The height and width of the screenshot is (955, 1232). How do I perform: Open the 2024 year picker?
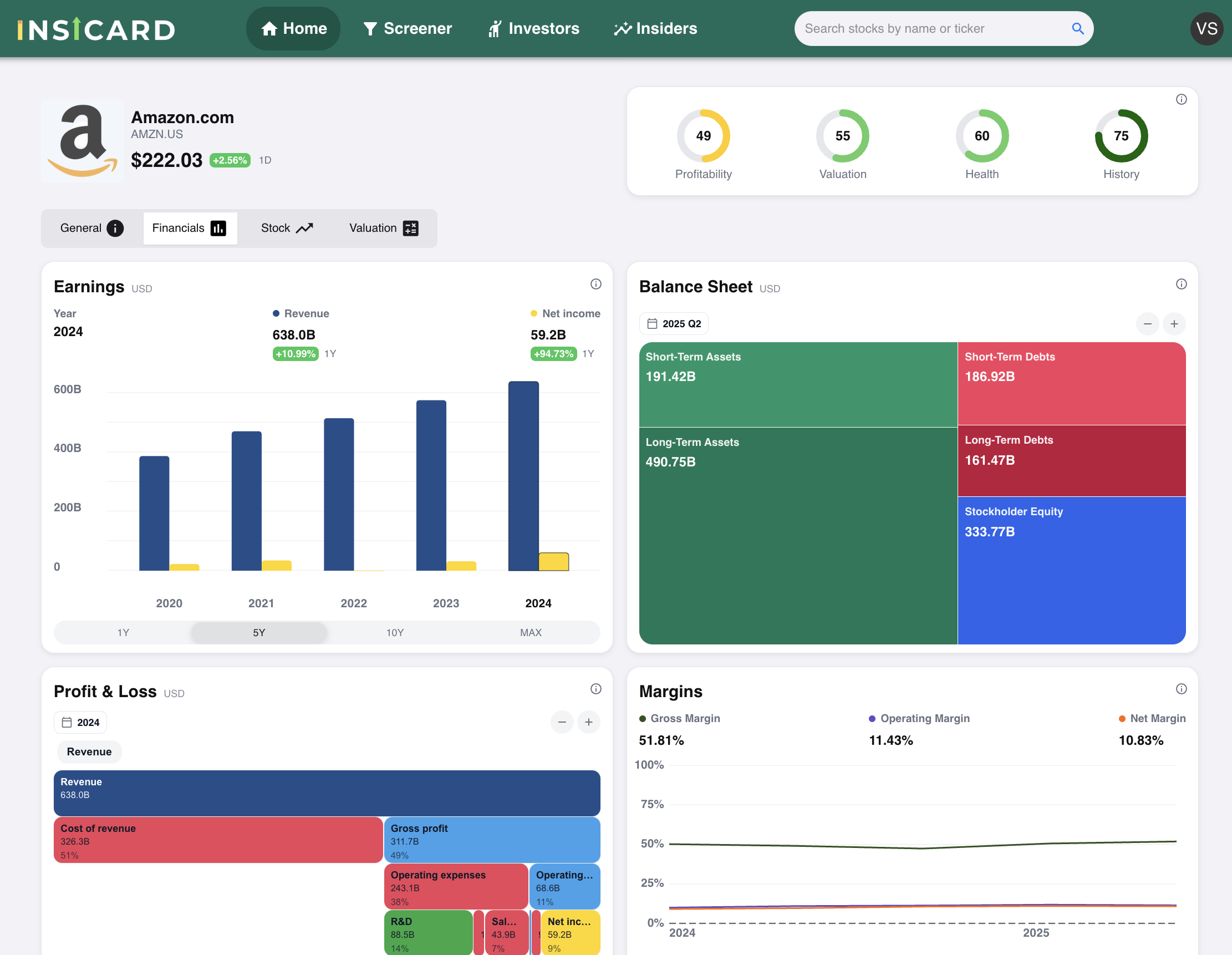pos(80,723)
